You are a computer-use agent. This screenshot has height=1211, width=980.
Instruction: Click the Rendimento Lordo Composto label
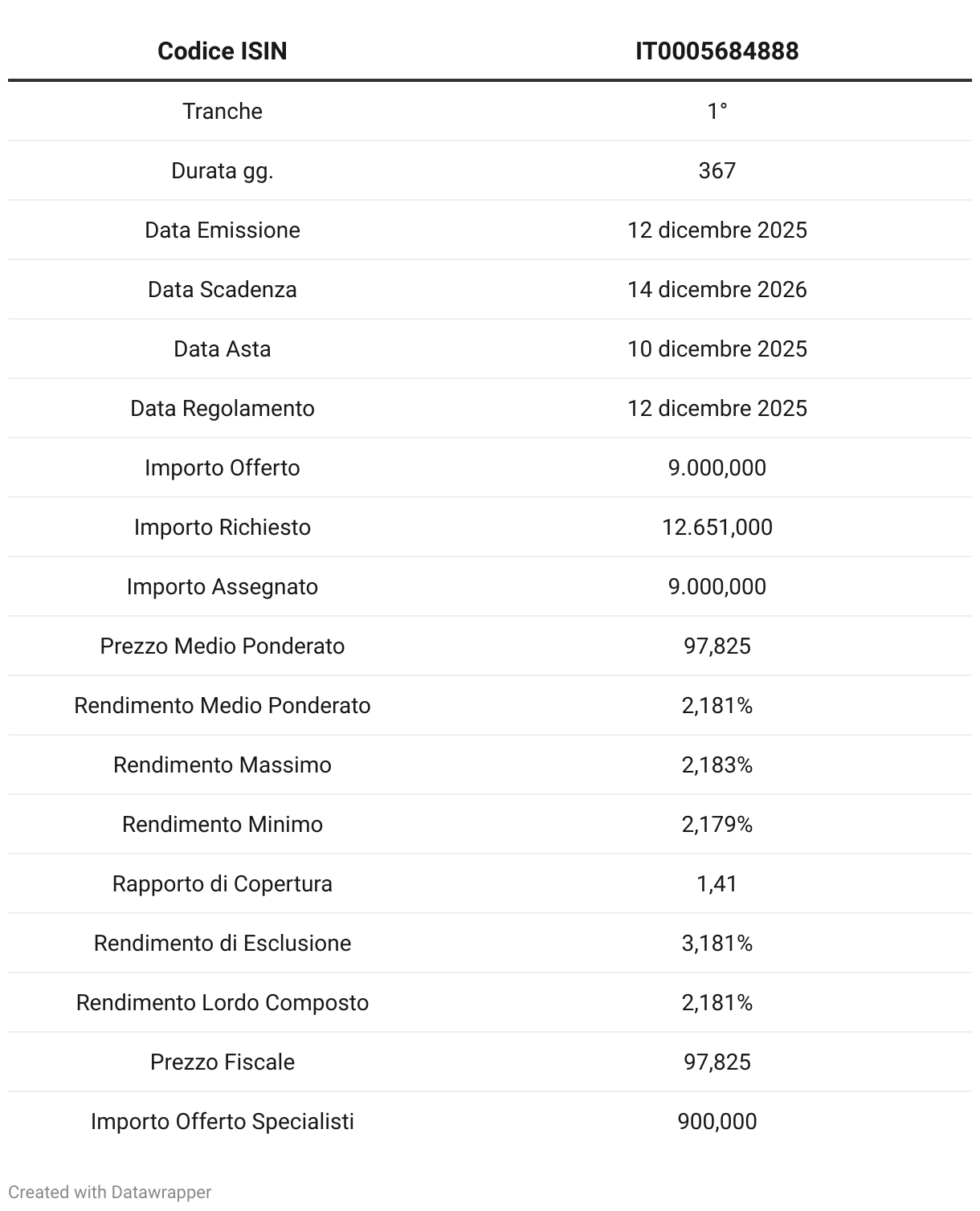click(x=222, y=1002)
